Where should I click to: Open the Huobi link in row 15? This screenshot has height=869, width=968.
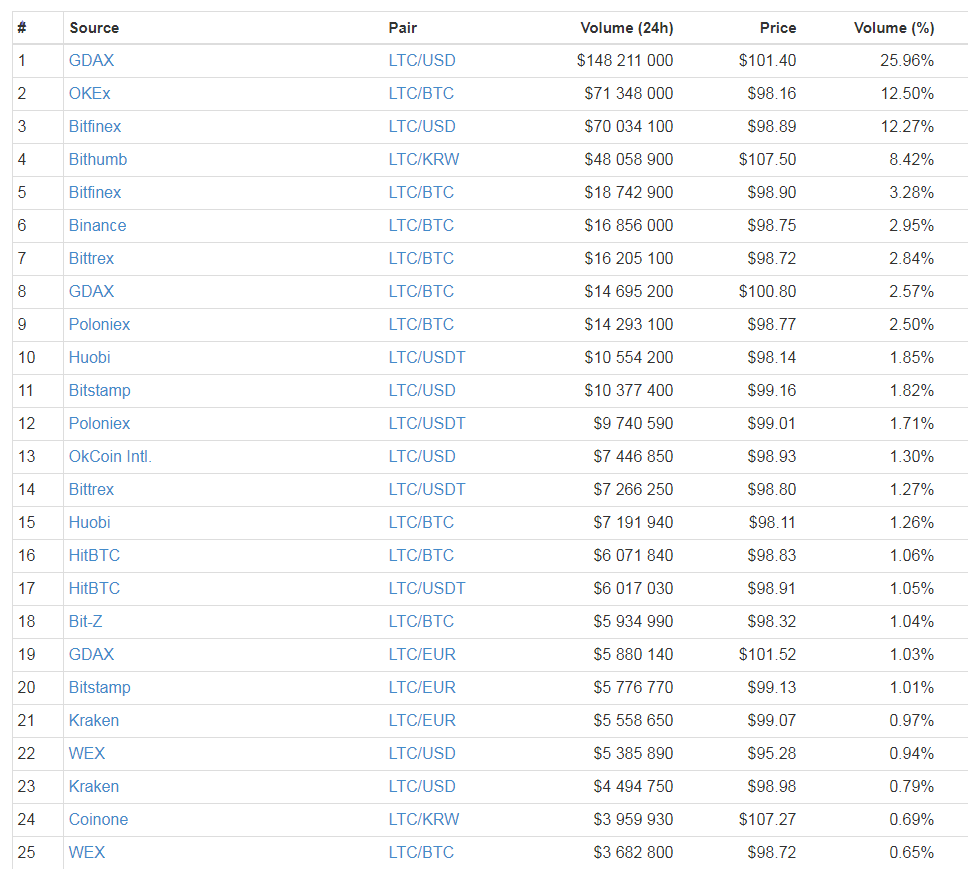pyautogui.click(x=90, y=523)
